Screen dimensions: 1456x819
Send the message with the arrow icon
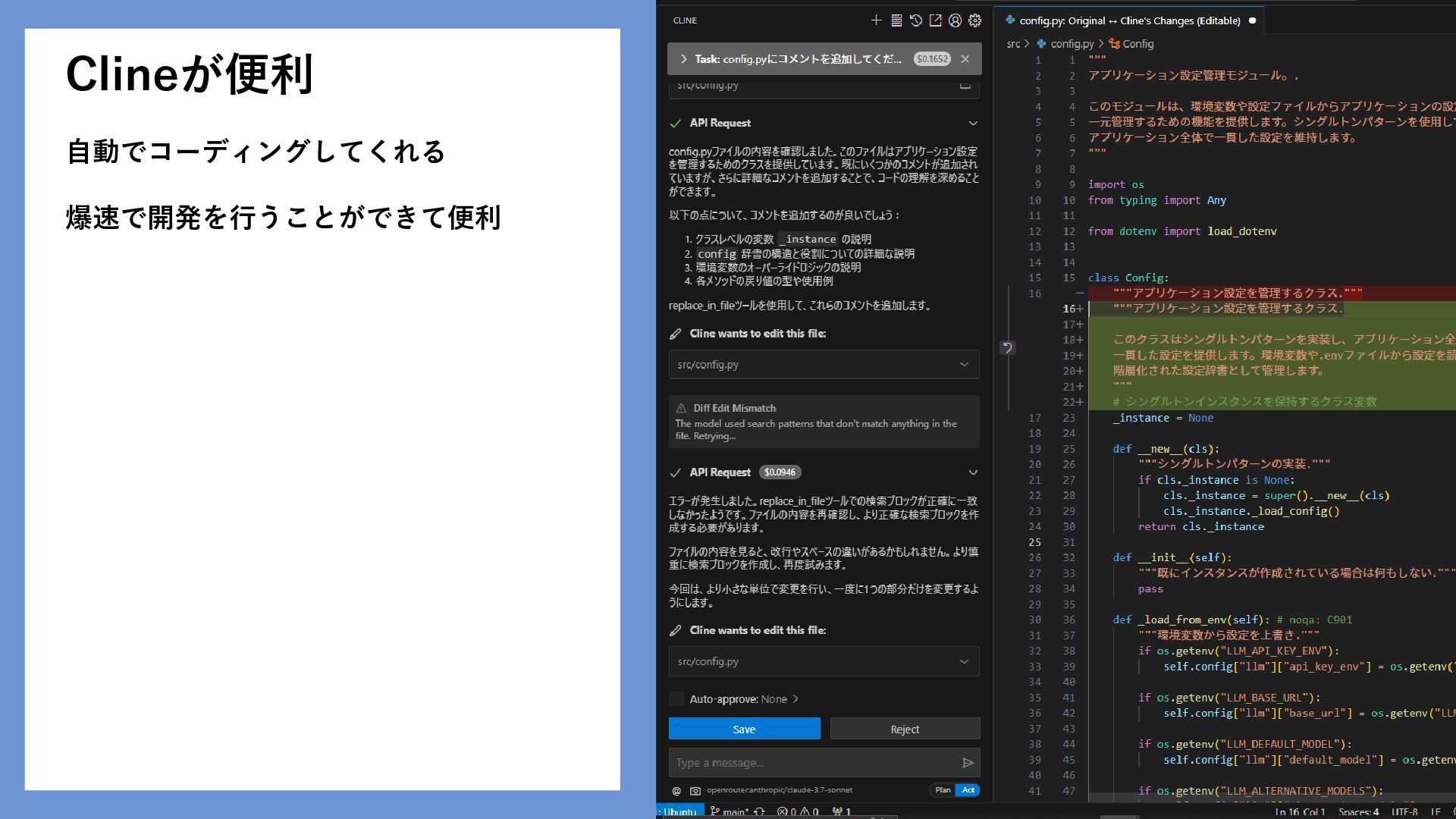(968, 763)
